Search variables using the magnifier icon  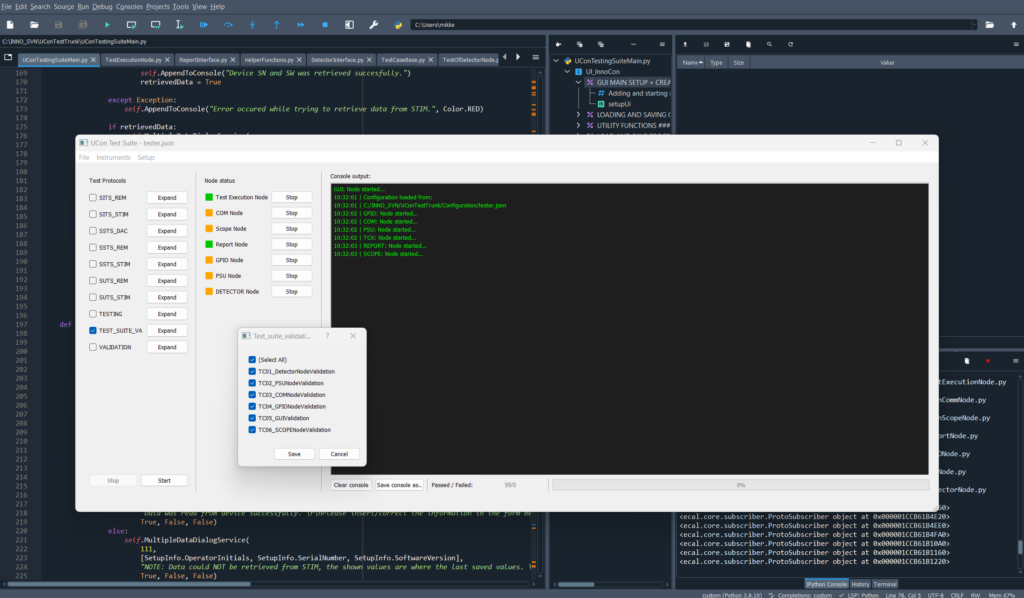[x=768, y=43]
